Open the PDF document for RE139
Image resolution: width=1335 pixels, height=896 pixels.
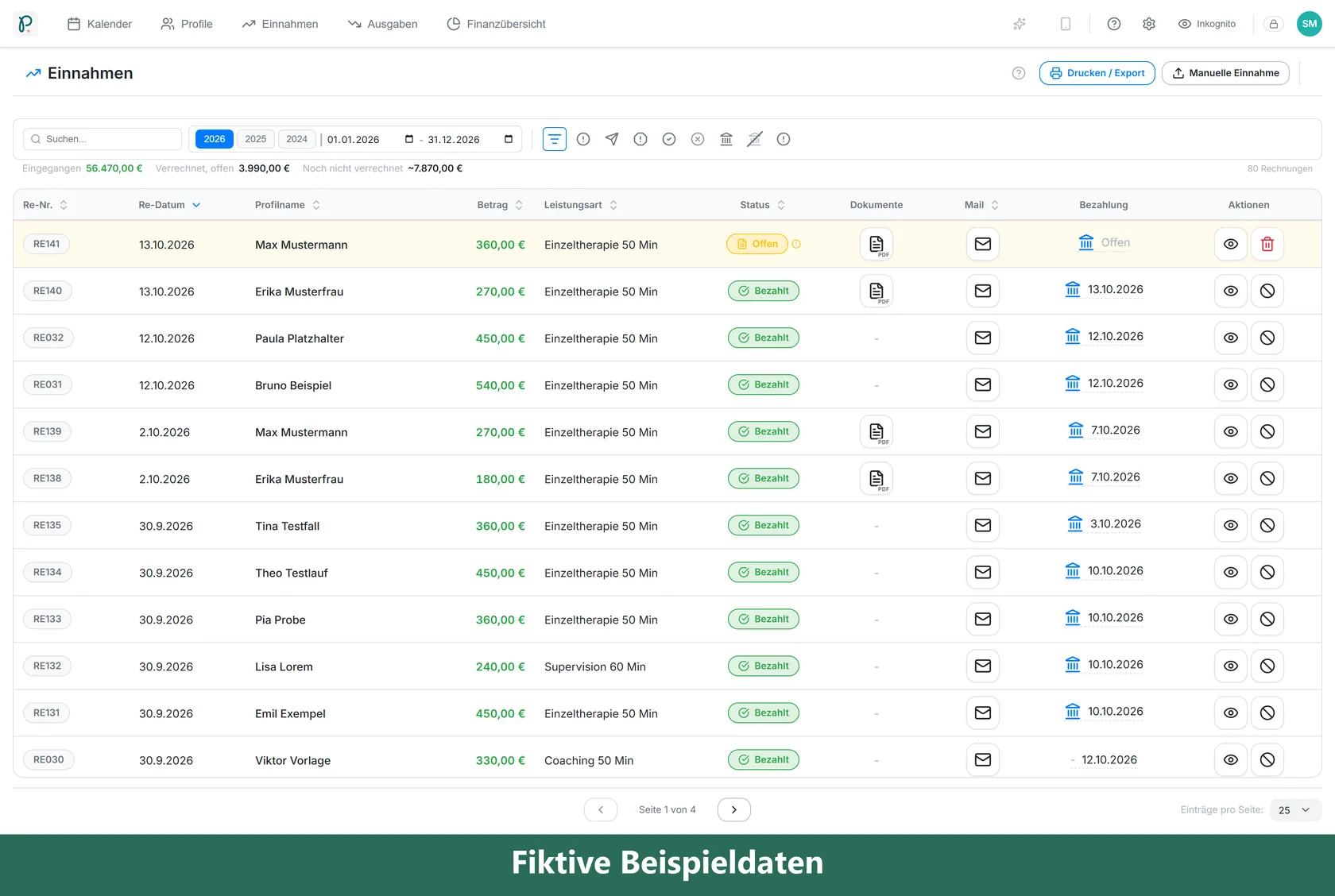(x=876, y=431)
